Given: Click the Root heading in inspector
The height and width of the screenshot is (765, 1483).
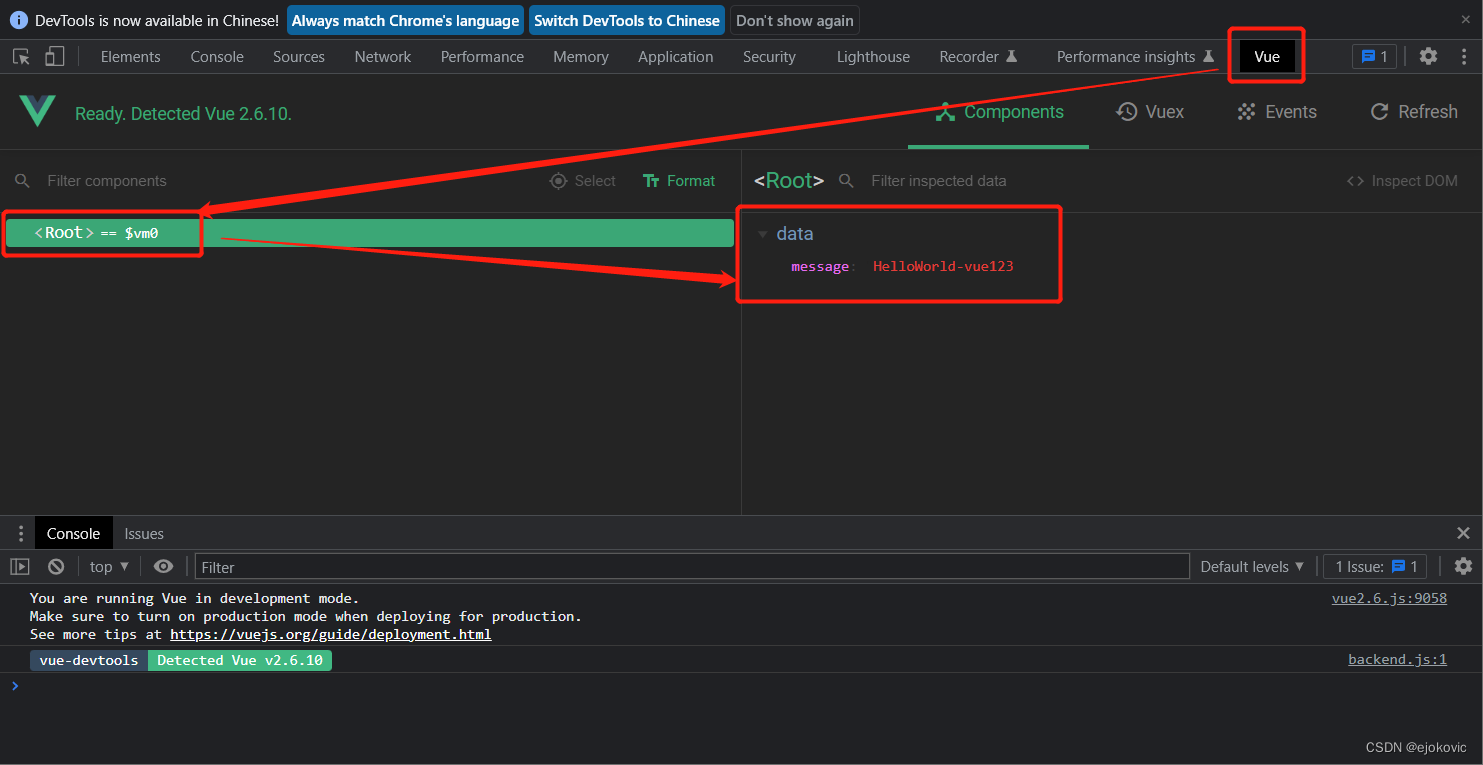Looking at the screenshot, I should pyautogui.click(x=789, y=181).
